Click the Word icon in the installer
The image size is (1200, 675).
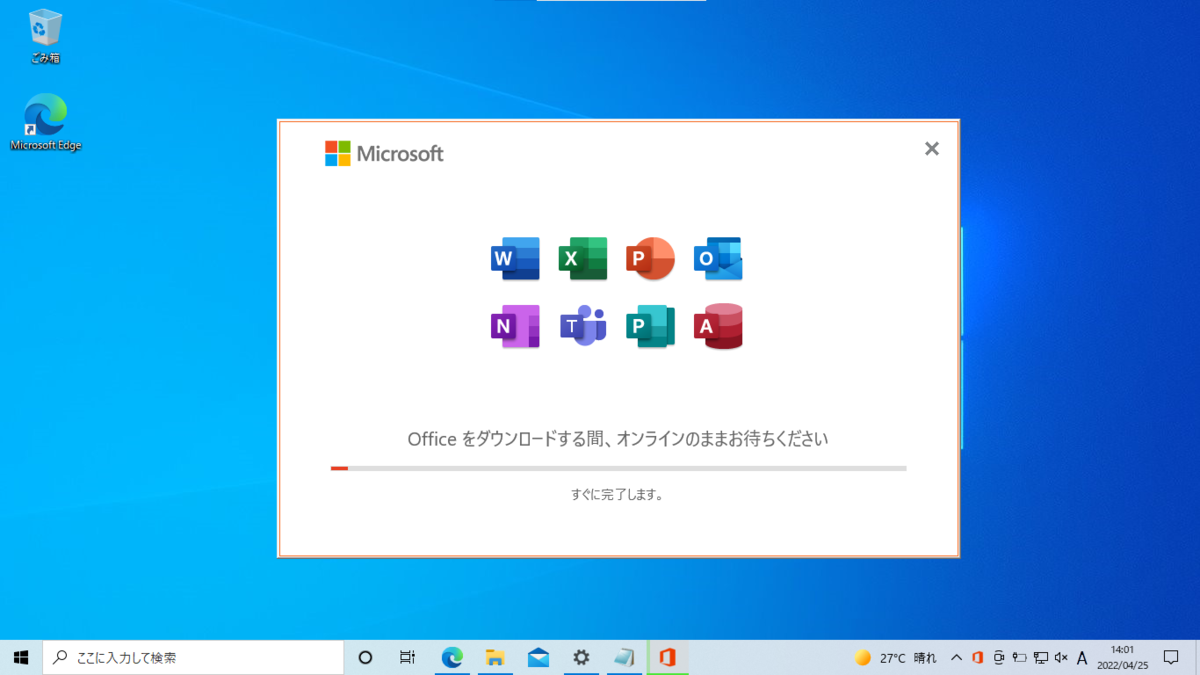515,260
